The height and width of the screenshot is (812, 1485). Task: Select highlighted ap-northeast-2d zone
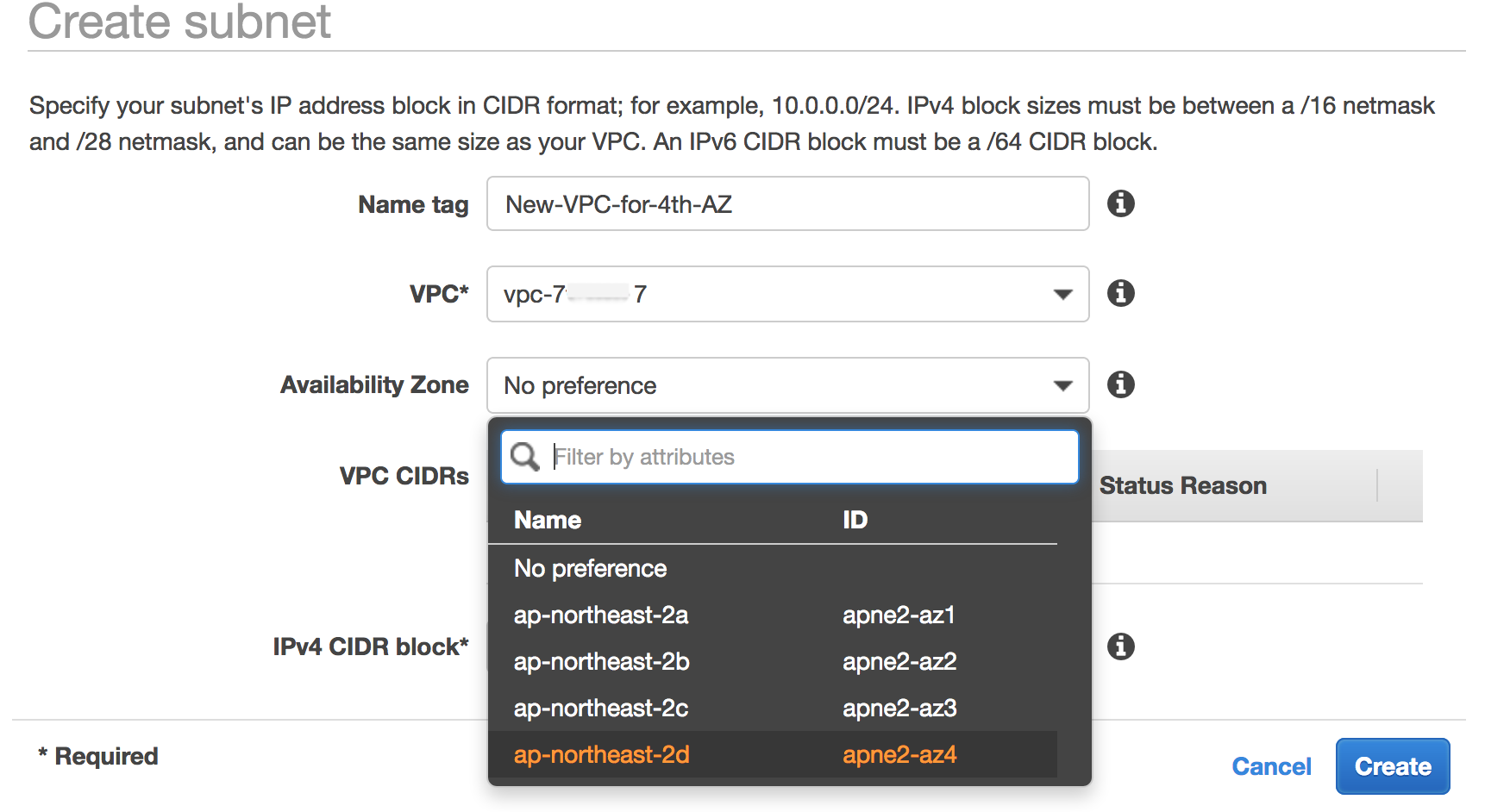[773, 754]
